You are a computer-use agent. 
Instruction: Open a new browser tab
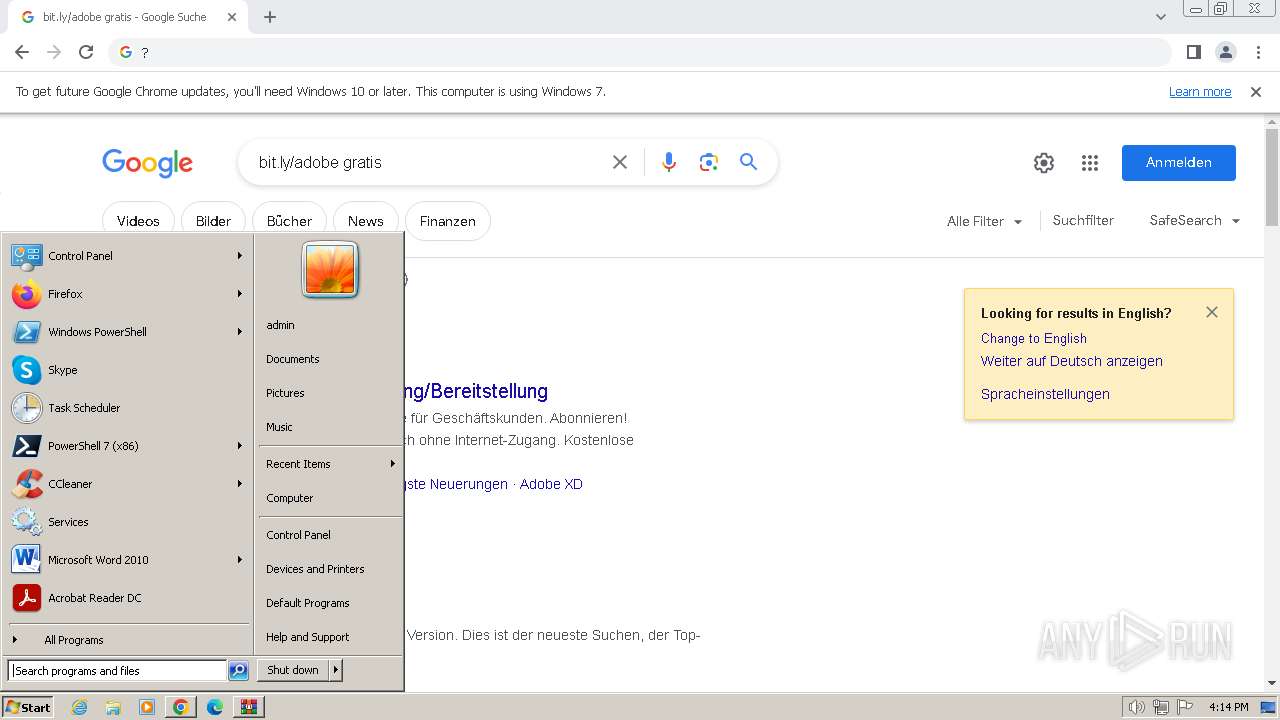pos(270,17)
